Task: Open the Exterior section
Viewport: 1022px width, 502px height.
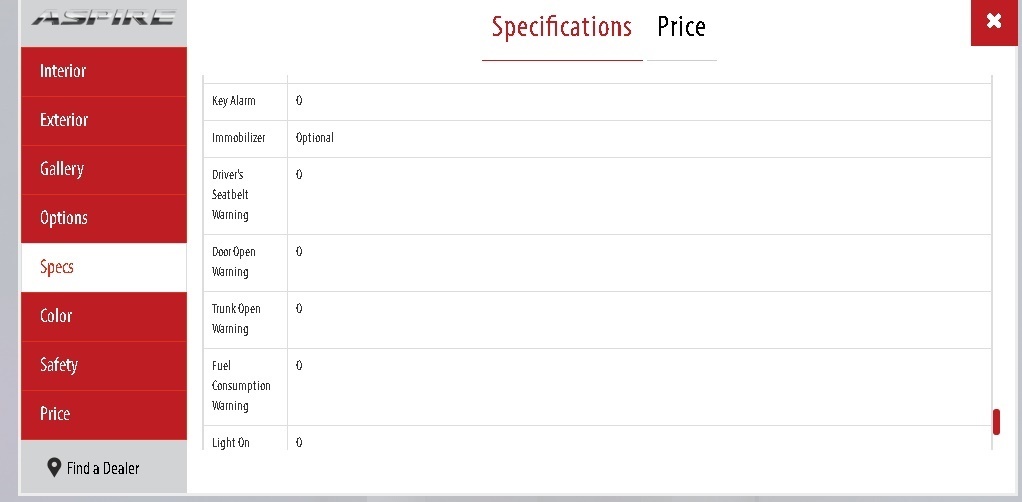Action: 104,121
